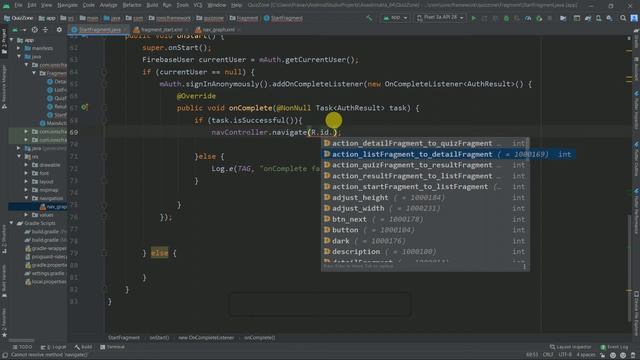Open the Navigate menu
Screen dimensions: 640x360
(67, 5)
